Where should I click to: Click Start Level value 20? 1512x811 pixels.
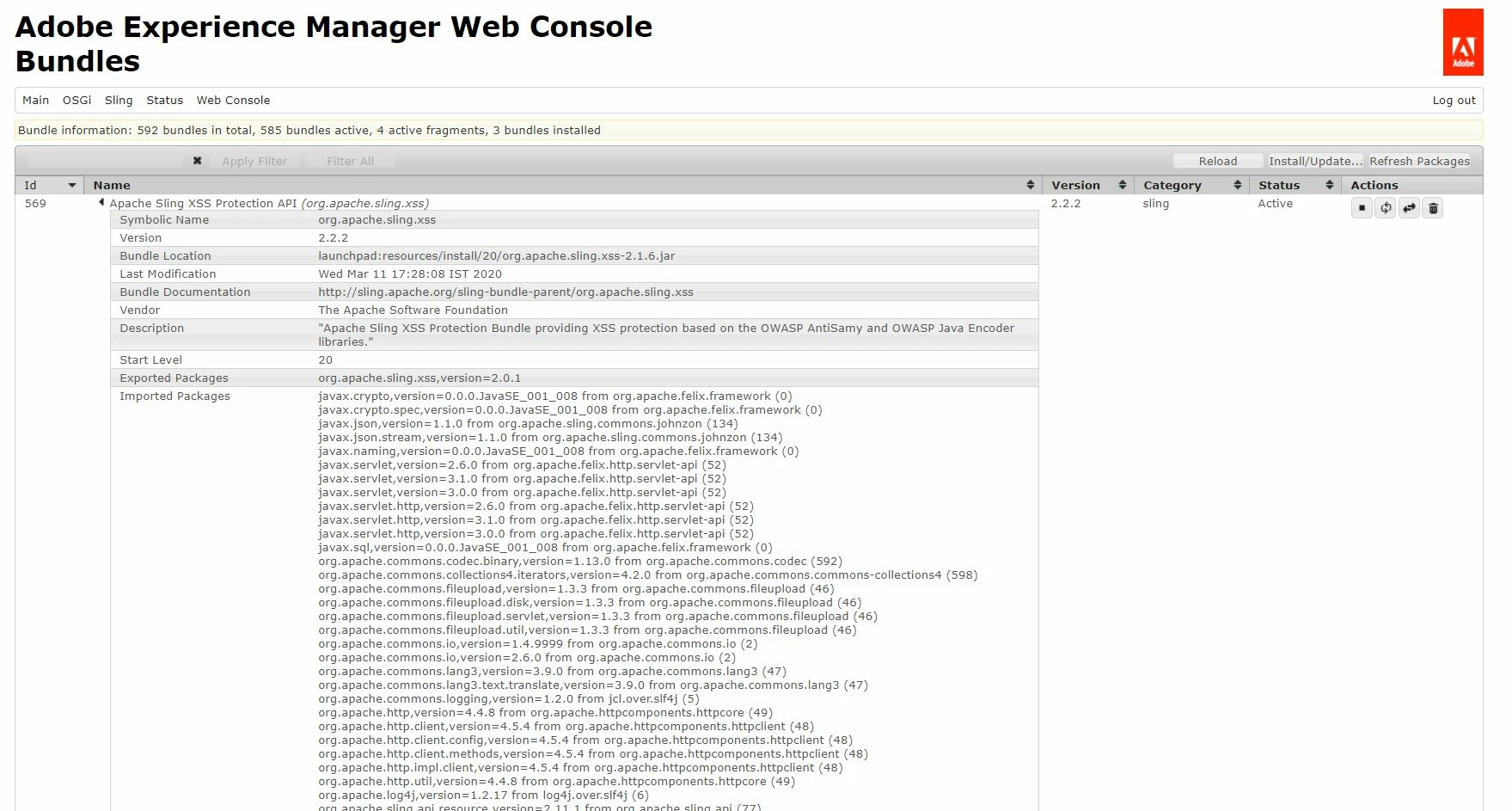pos(325,360)
